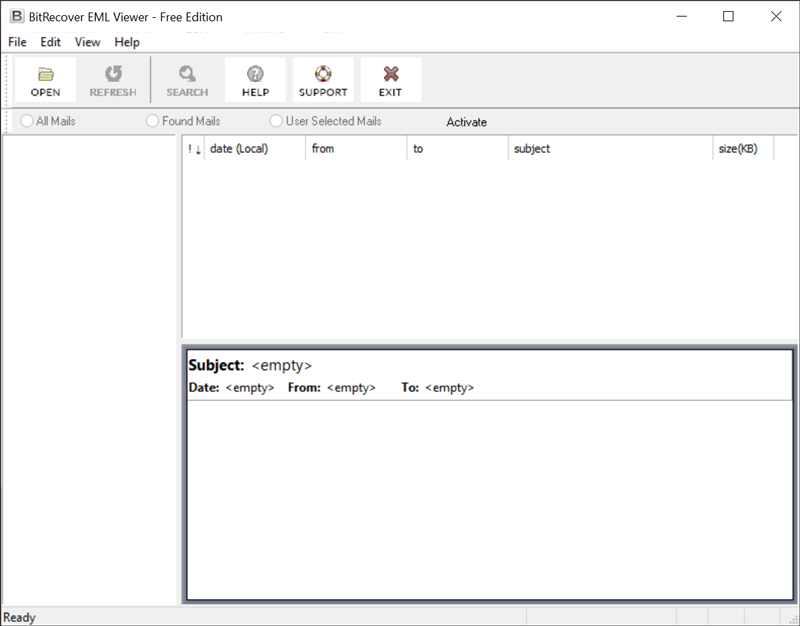Sort by the date (Local) column header

pyautogui.click(x=255, y=148)
